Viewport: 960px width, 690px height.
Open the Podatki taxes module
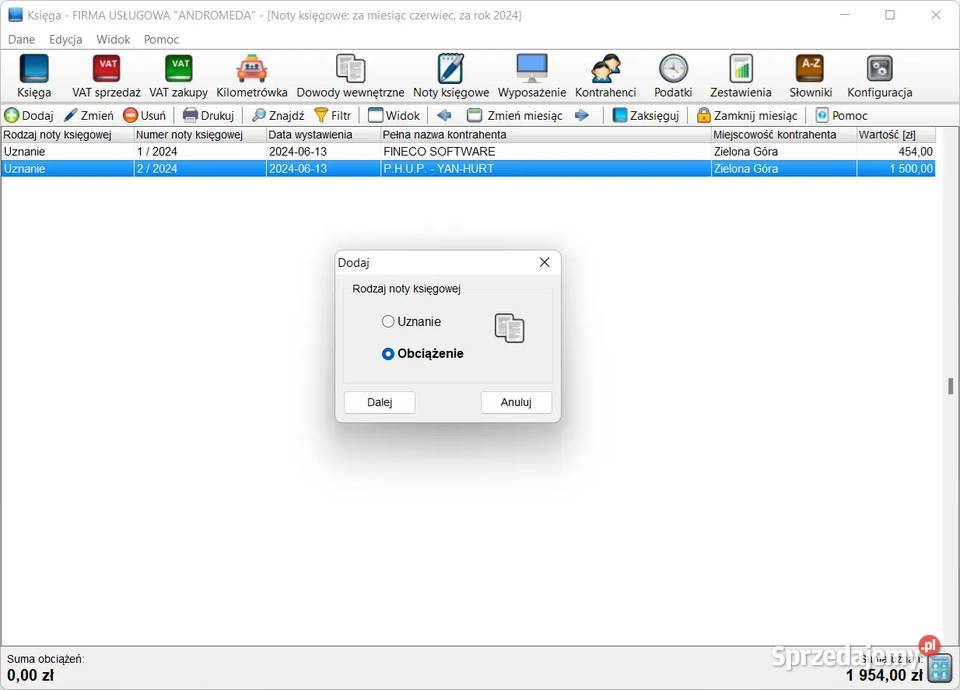[673, 76]
